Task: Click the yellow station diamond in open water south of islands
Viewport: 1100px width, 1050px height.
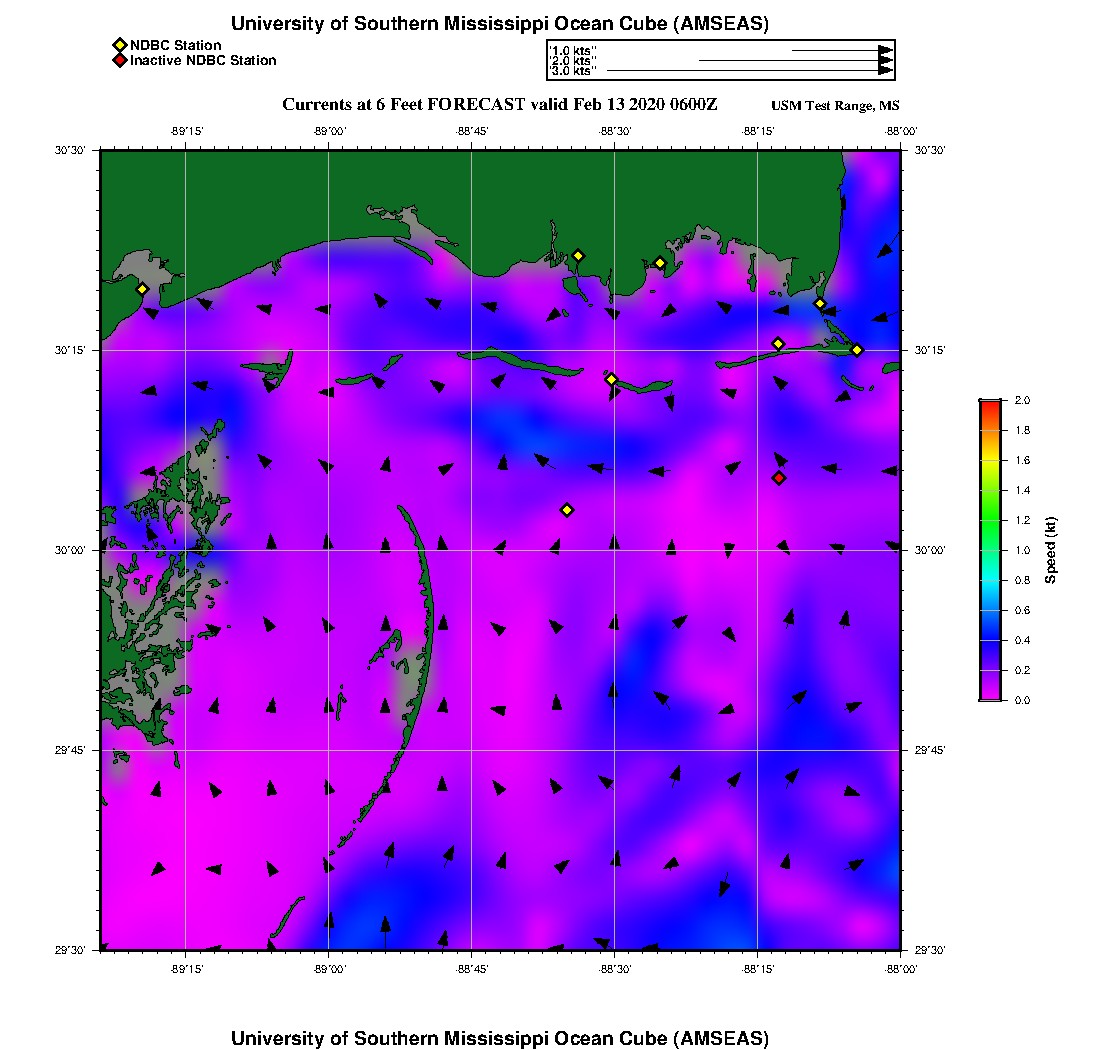Action: tap(567, 510)
